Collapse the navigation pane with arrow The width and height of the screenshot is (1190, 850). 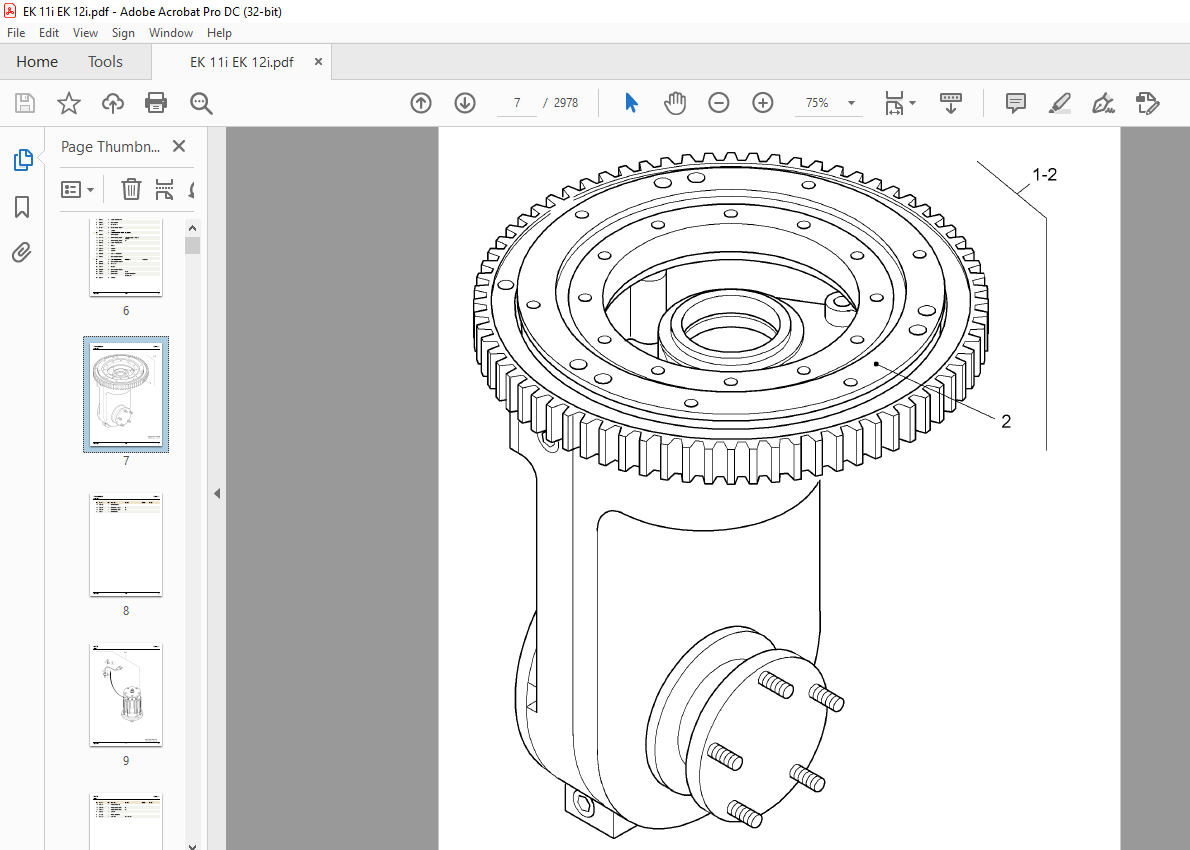point(217,493)
